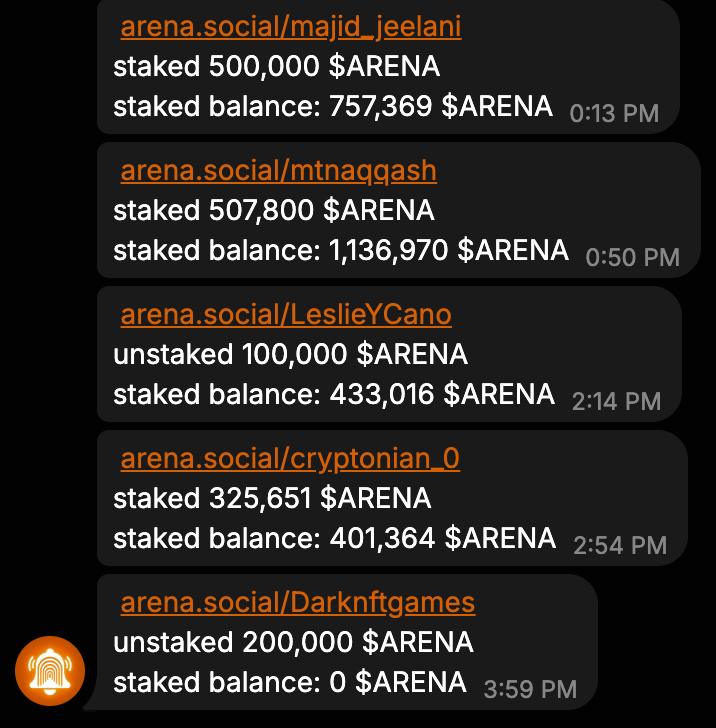Click the "staked 500,000 $ARENA" text
Viewport: 716px width, 728px height.
click(x=276, y=67)
